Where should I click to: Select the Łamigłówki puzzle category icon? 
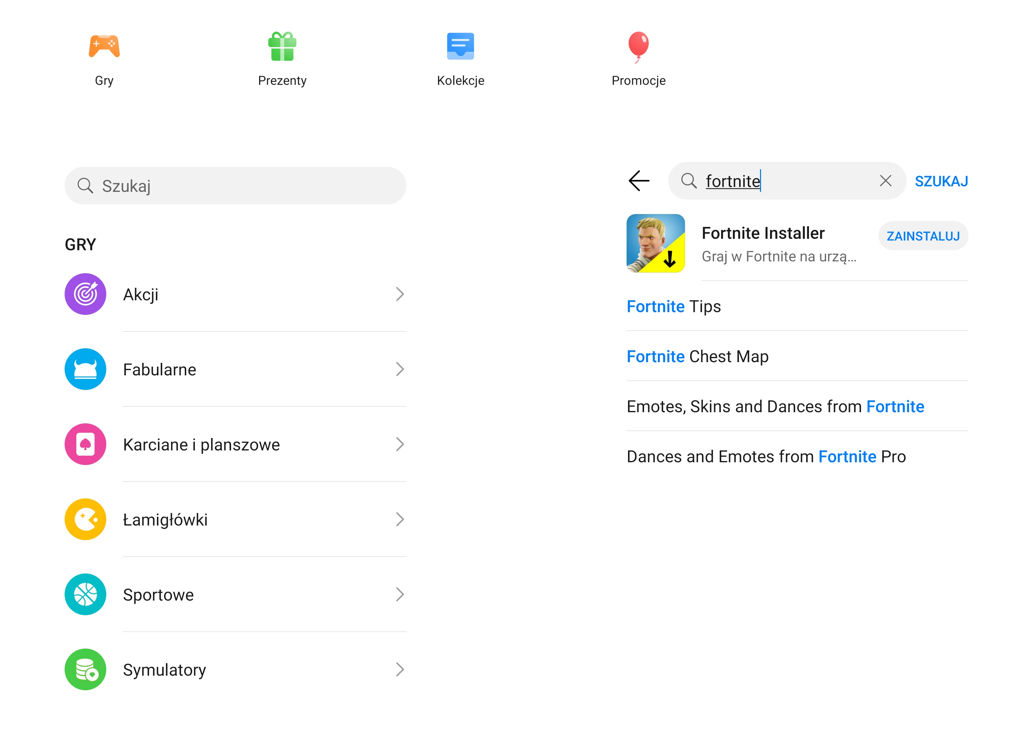[x=85, y=519]
